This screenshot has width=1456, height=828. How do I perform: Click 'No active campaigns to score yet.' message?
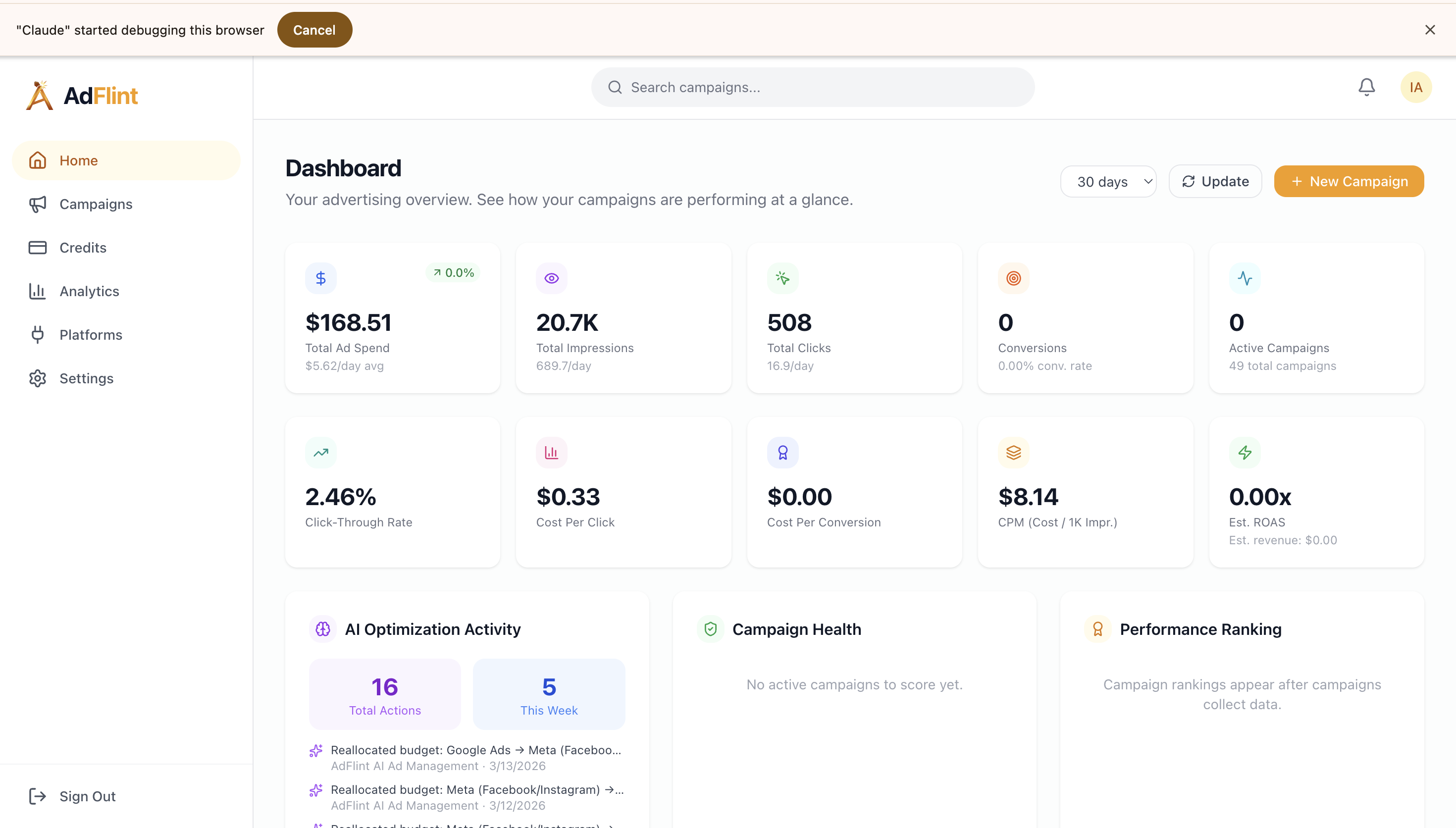pyautogui.click(x=854, y=685)
